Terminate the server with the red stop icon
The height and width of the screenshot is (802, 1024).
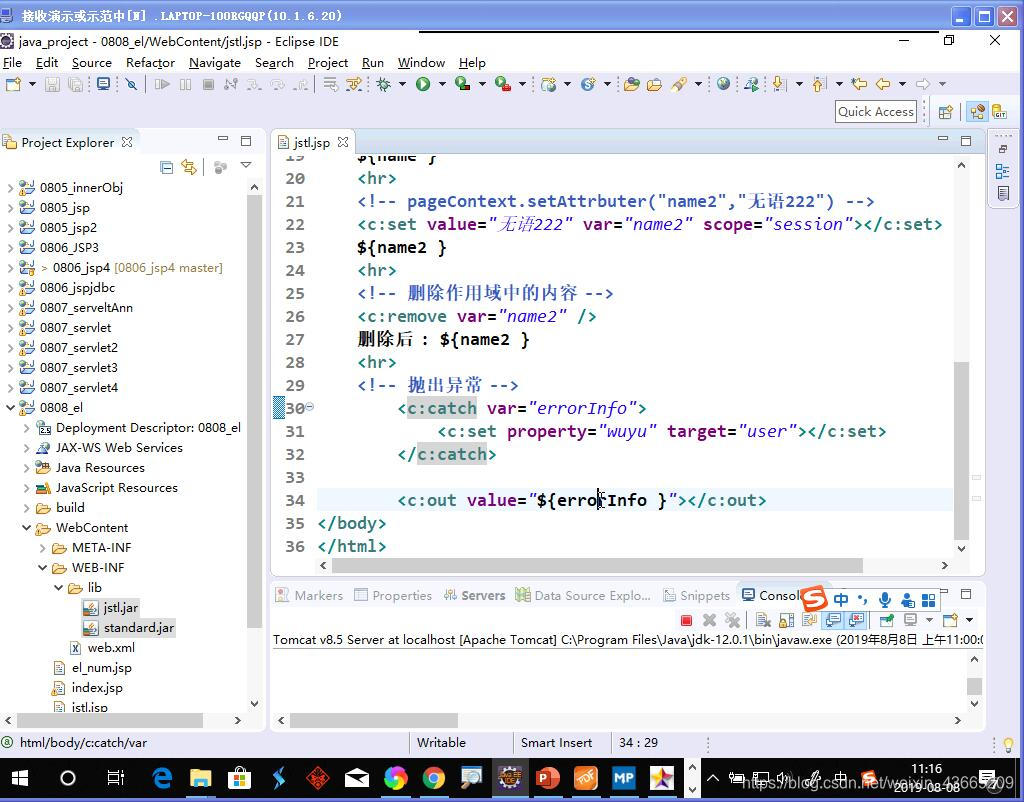(x=686, y=620)
